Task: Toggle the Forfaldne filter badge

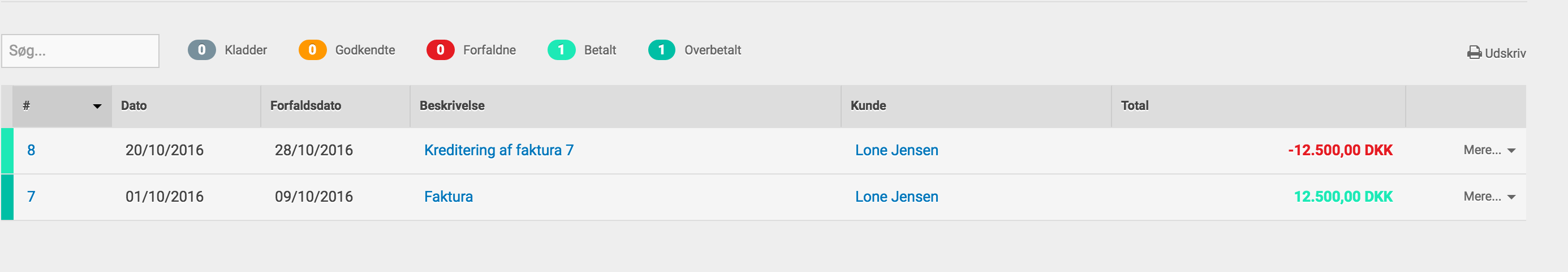Action: (440, 50)
